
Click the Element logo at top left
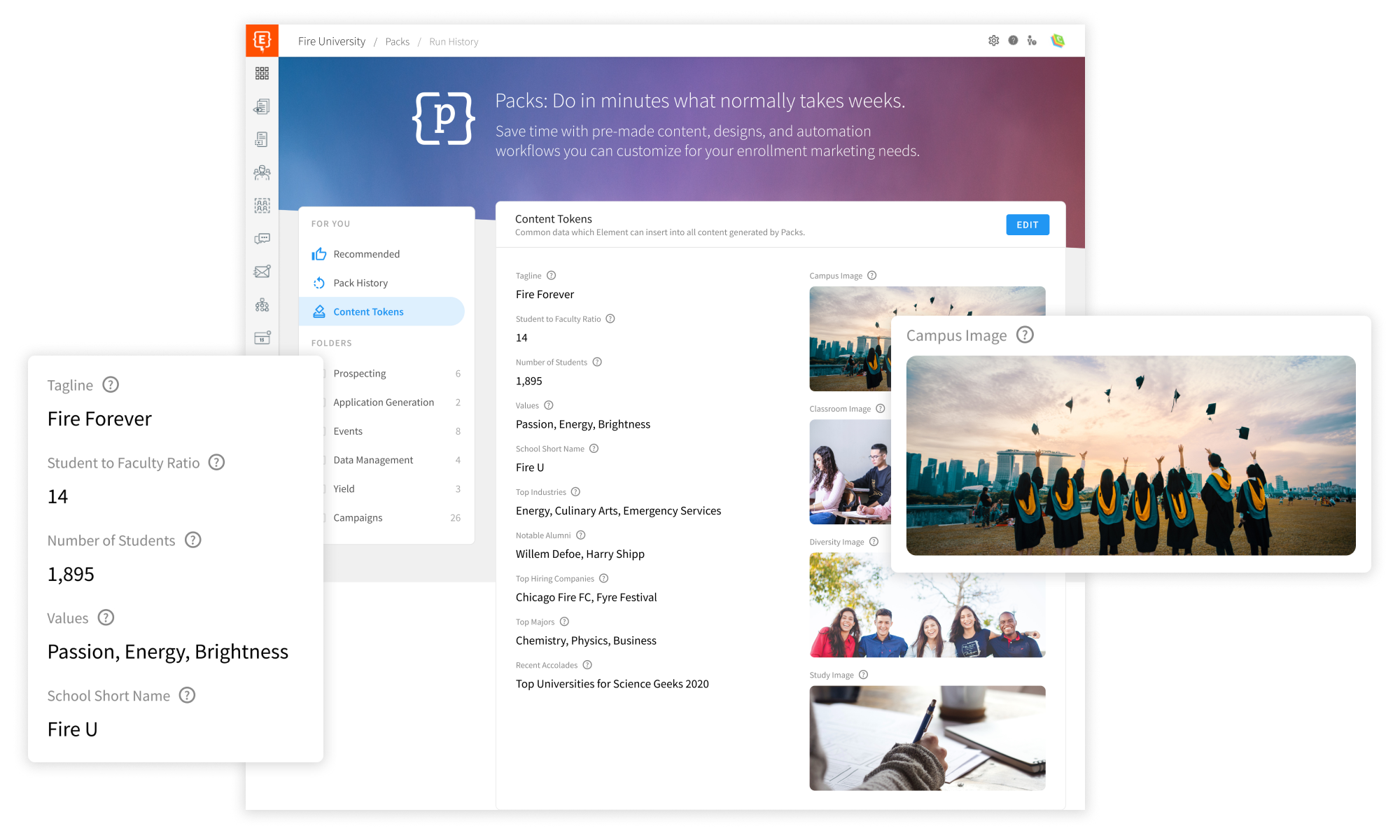click(x=262, y=41)
